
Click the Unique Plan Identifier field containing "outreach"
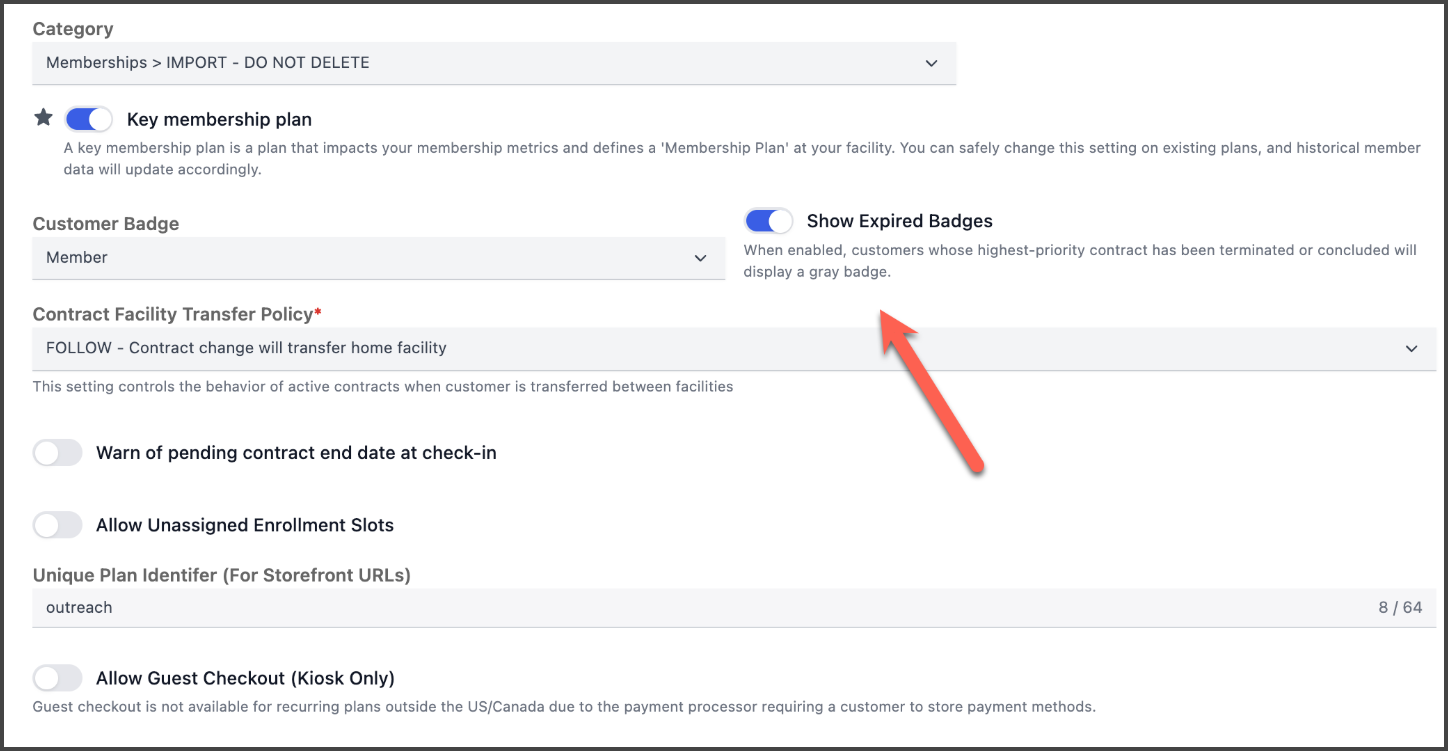pyautogui.click(x=700, y=608)
